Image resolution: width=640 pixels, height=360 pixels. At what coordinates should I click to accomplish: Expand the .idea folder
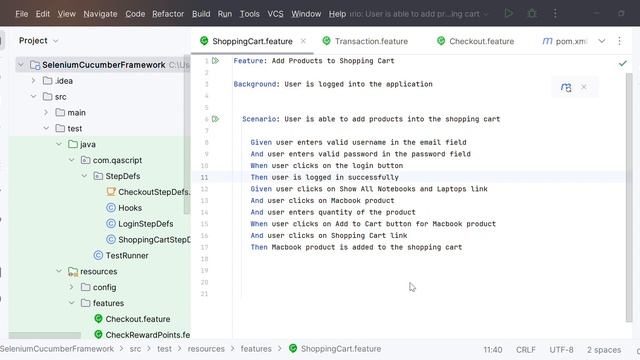click(x=33, y=81)
